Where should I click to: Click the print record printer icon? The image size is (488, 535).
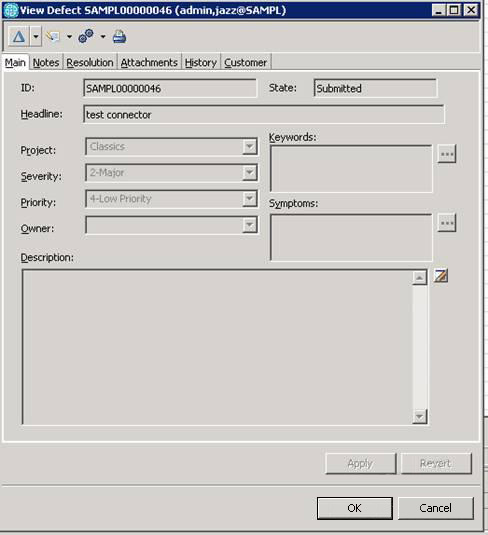pyautogui.click(x=119, y=37)
